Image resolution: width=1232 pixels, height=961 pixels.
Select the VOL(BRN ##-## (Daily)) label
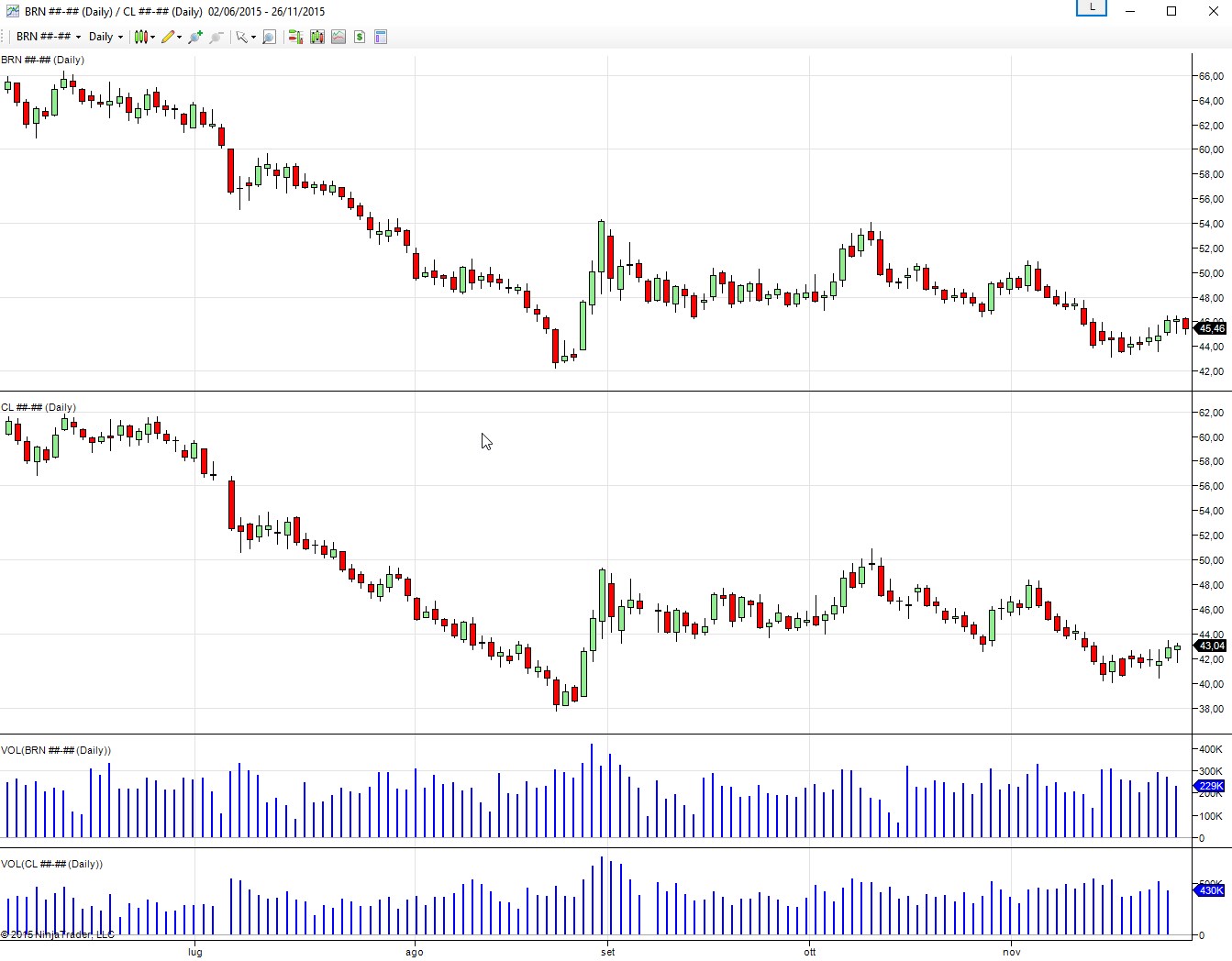click(56, 750)
